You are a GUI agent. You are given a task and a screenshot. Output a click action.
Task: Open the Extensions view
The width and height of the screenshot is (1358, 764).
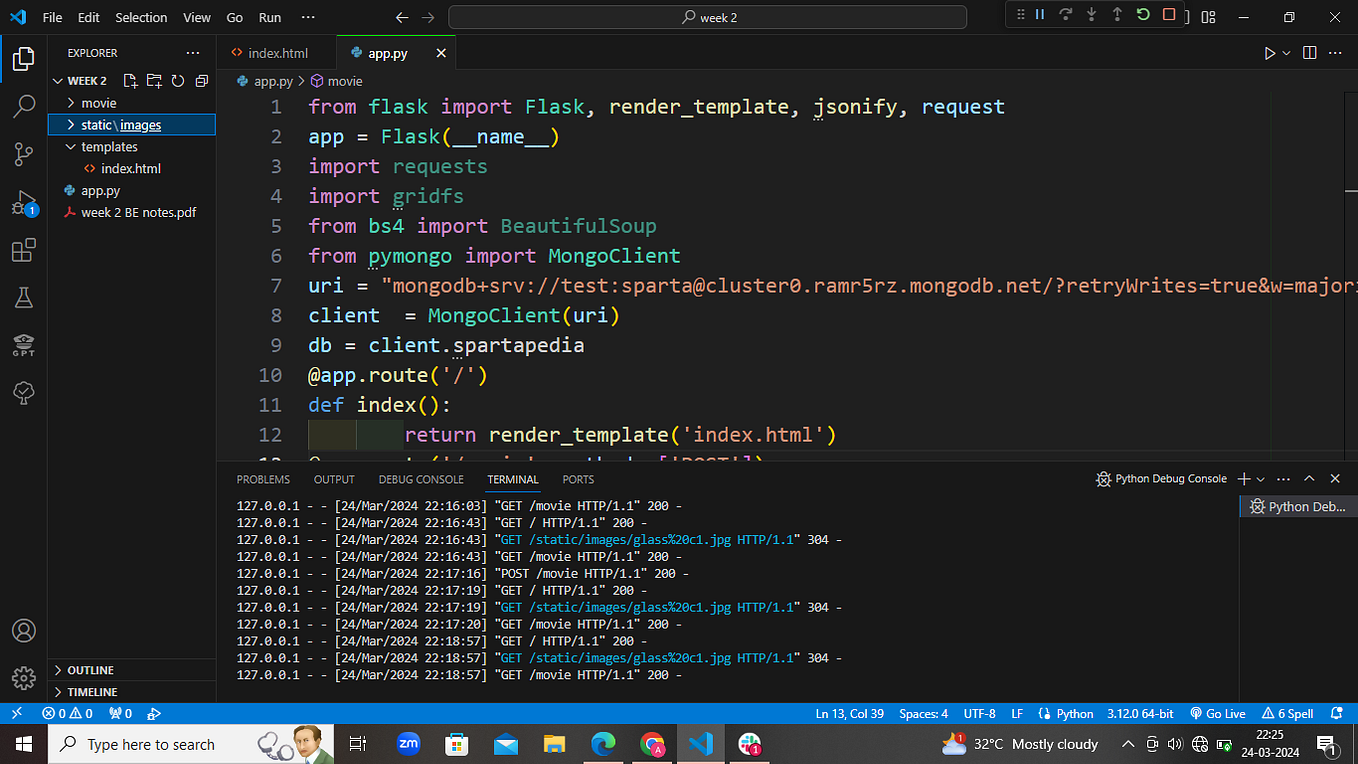coord(24,250)
